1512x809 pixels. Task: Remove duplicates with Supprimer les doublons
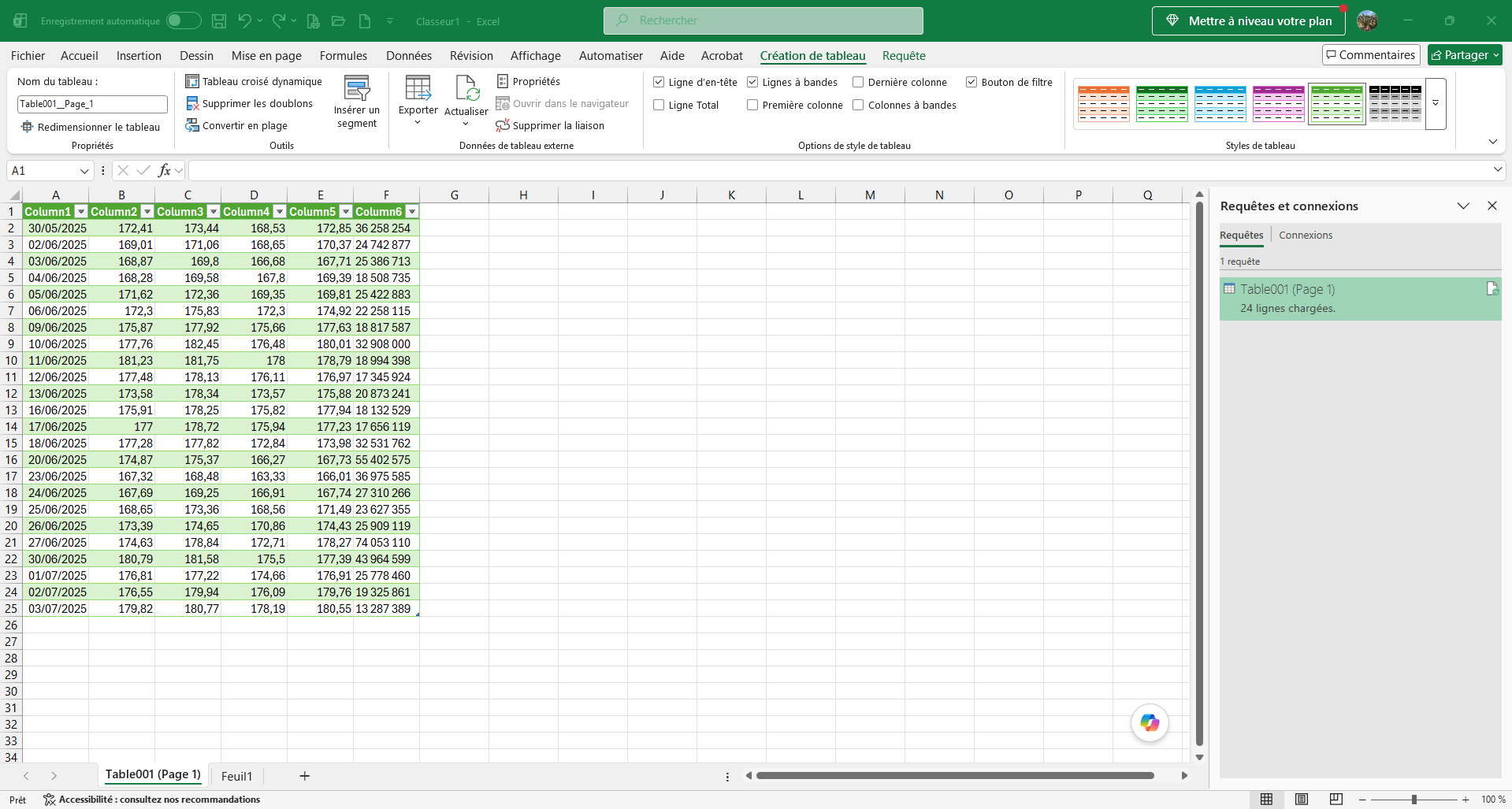tap(249, 103)
